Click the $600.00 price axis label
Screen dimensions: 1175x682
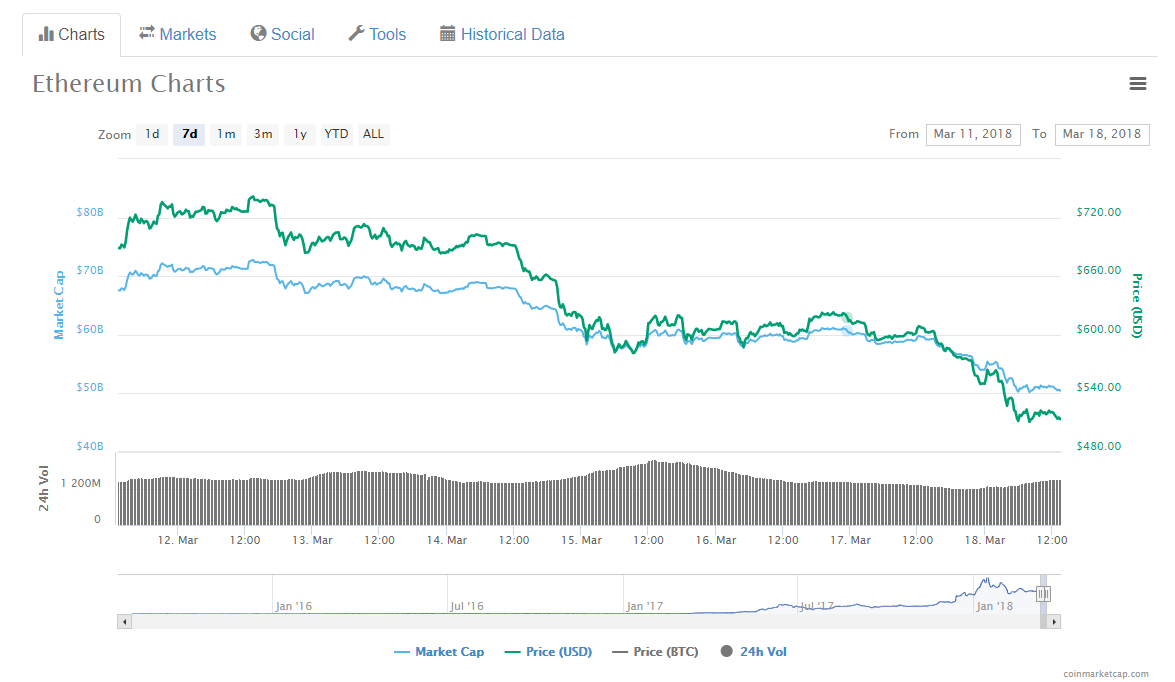(1099, 329)
